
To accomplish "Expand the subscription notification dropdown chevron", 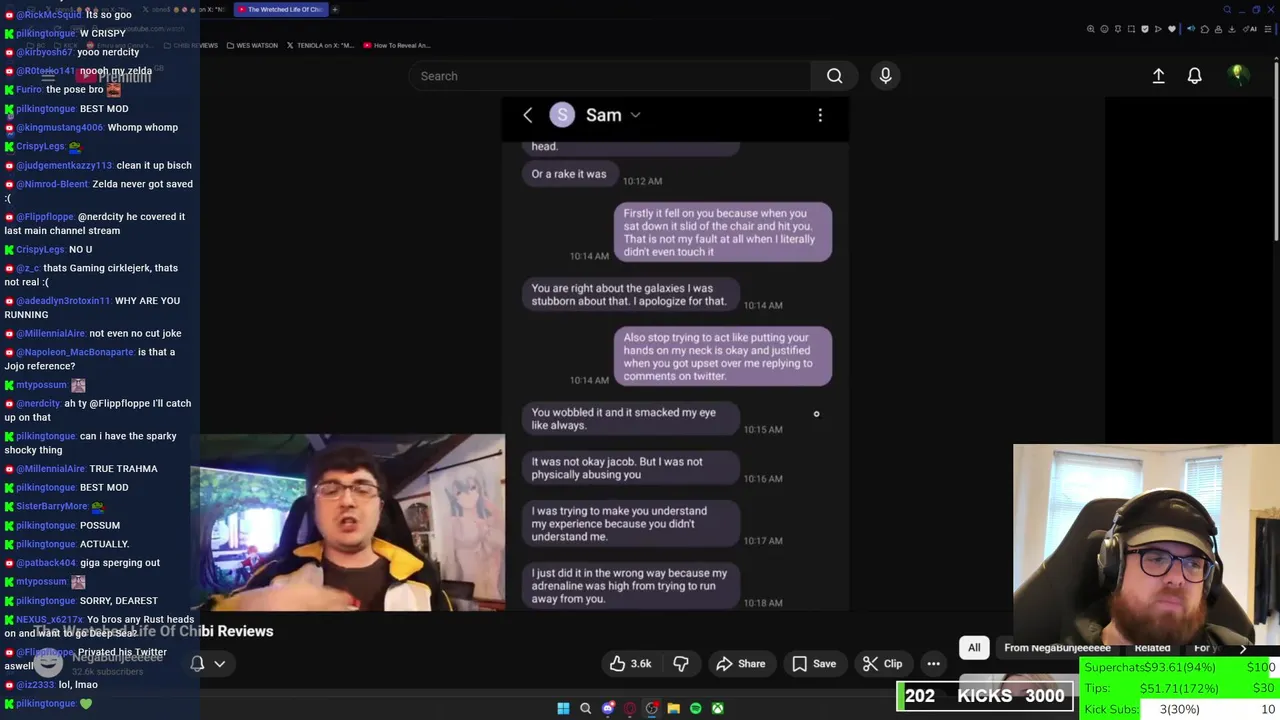I will point(220,663).
